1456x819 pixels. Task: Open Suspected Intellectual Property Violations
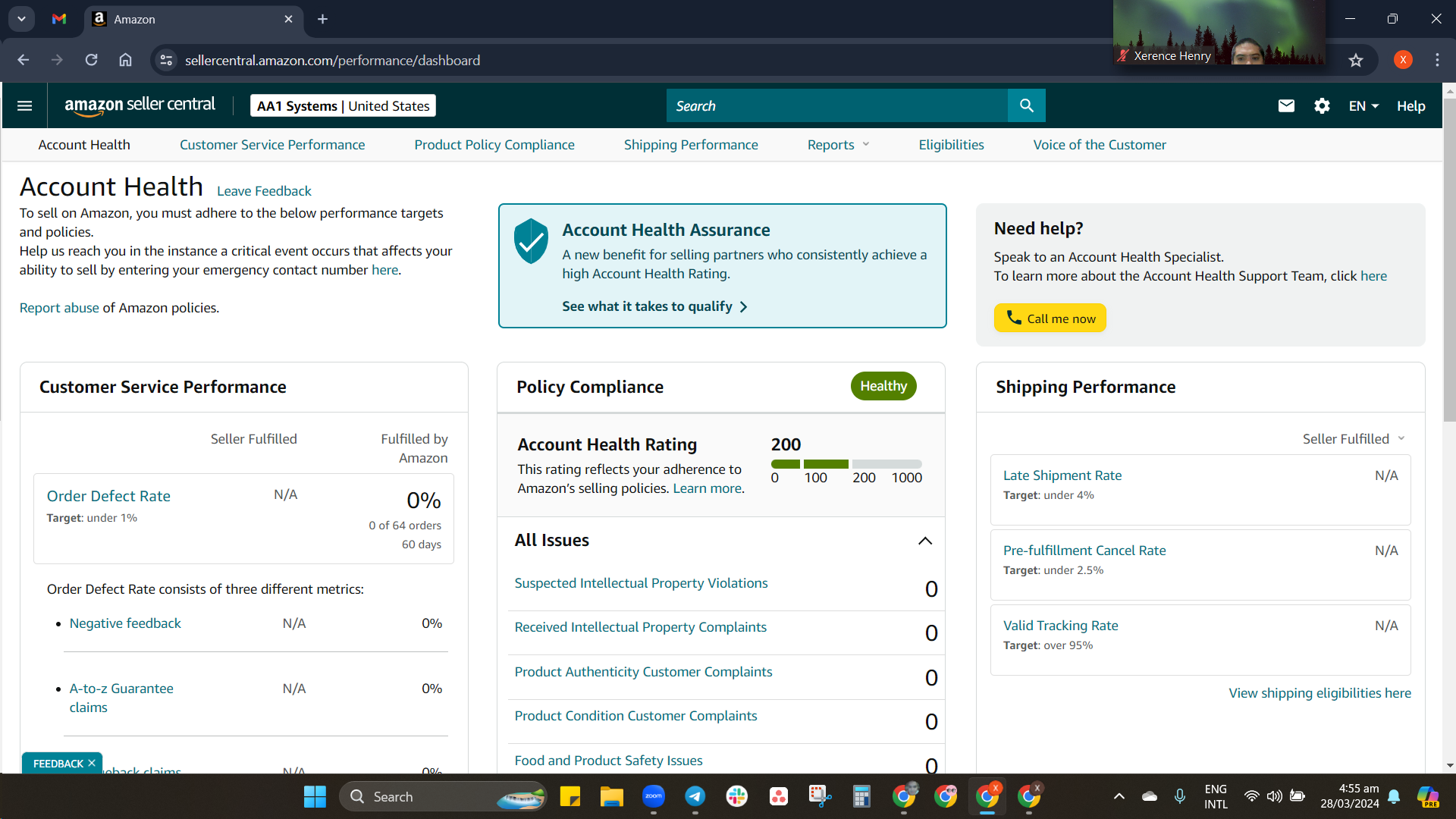click(x=642, y=583)
